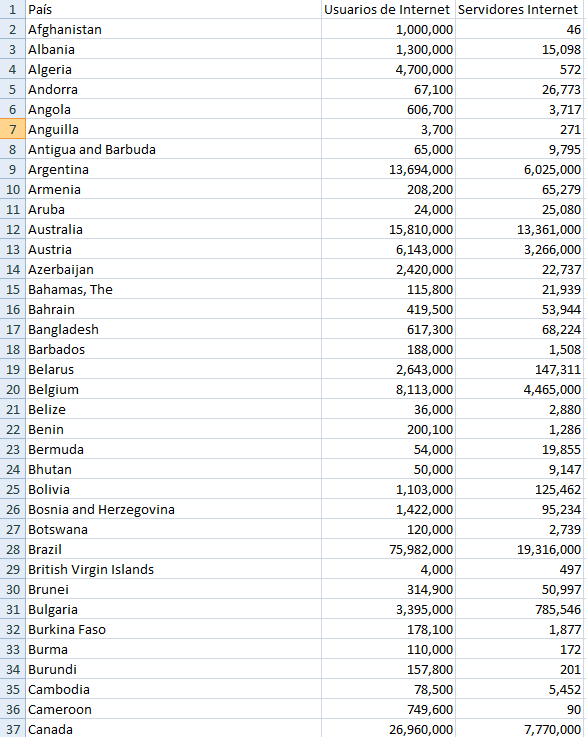Select the Servidores Internet header cell
The image size is (586, 737).
(520, 9)
